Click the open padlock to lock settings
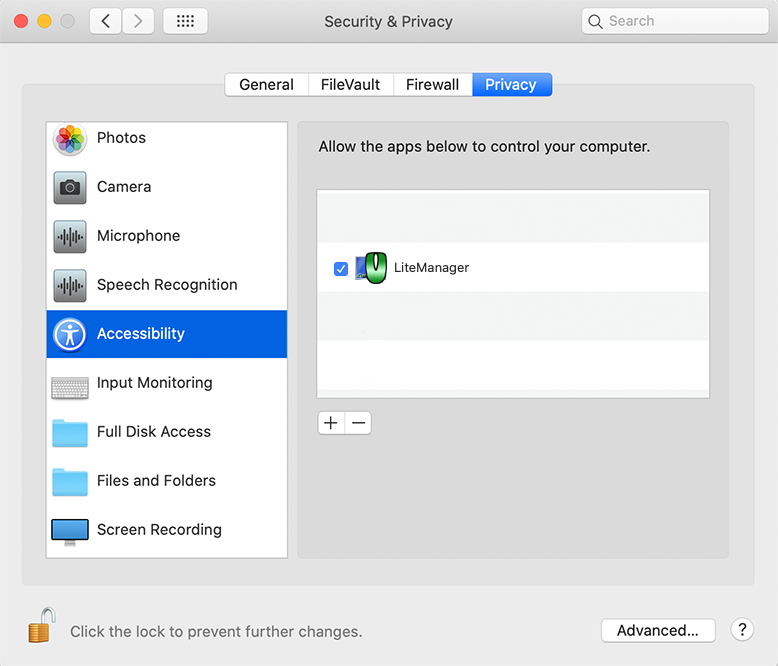The height and width of the screenshot is (666, 778). [x=41, y=625]
